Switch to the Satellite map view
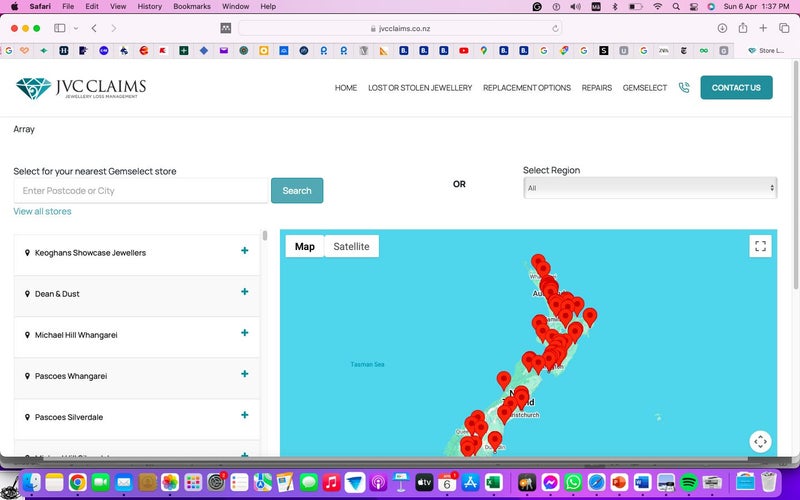Viewport: 800px width, 500px height. (352, 246)
